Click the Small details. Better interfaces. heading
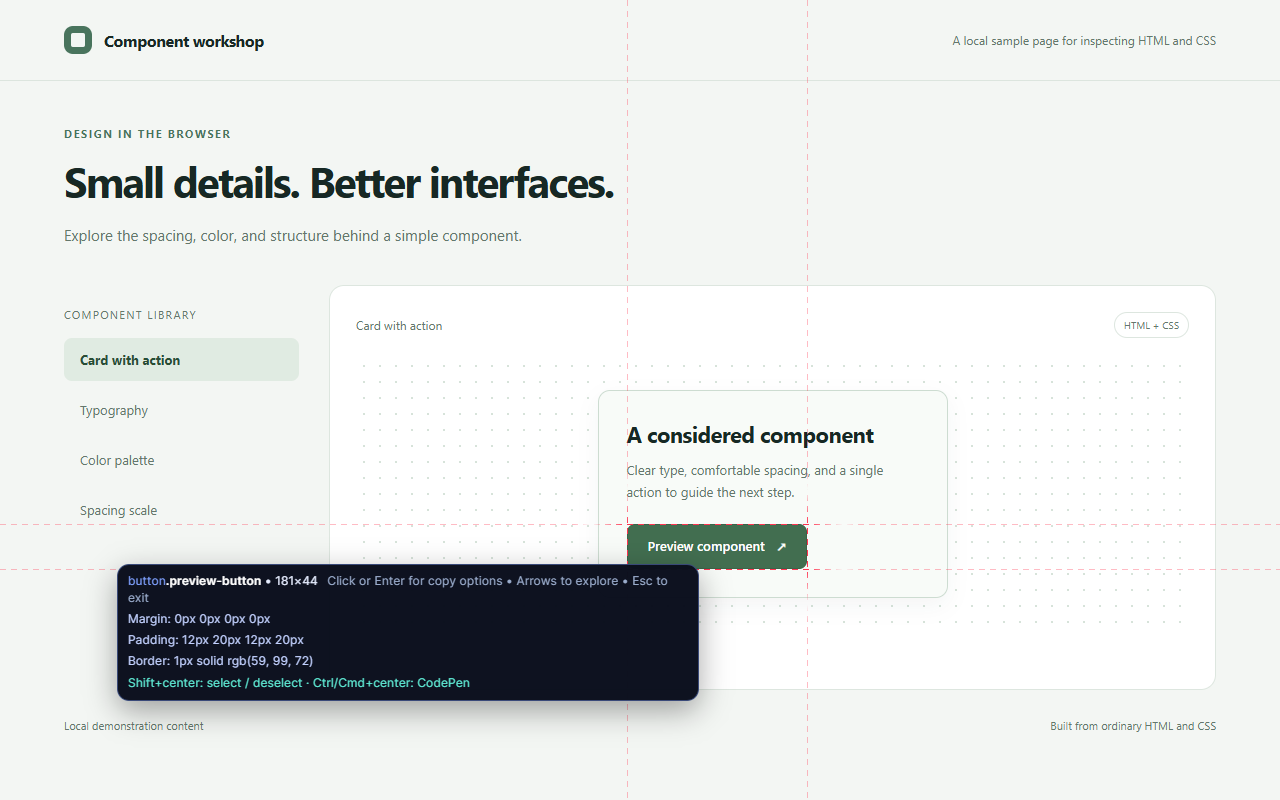This screenshot has width=1280, height=800. (x=339, y=184)
